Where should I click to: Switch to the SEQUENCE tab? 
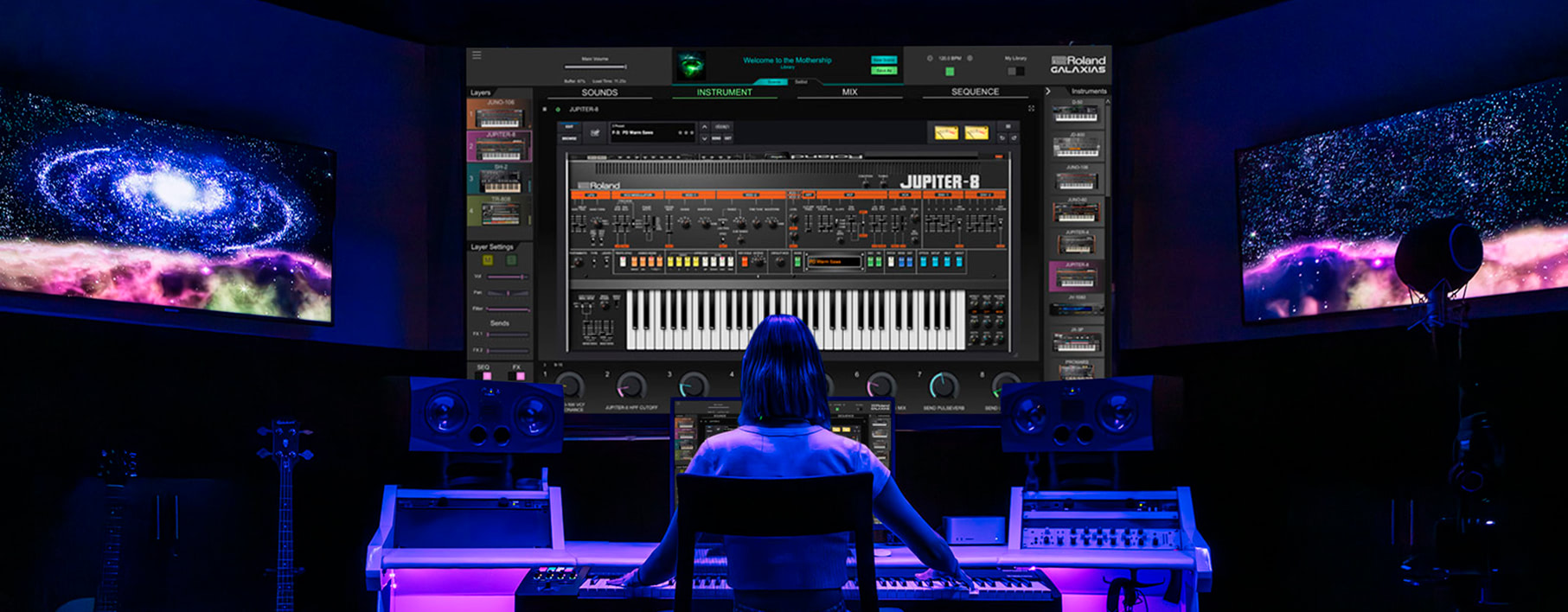[x=975, y=92]
